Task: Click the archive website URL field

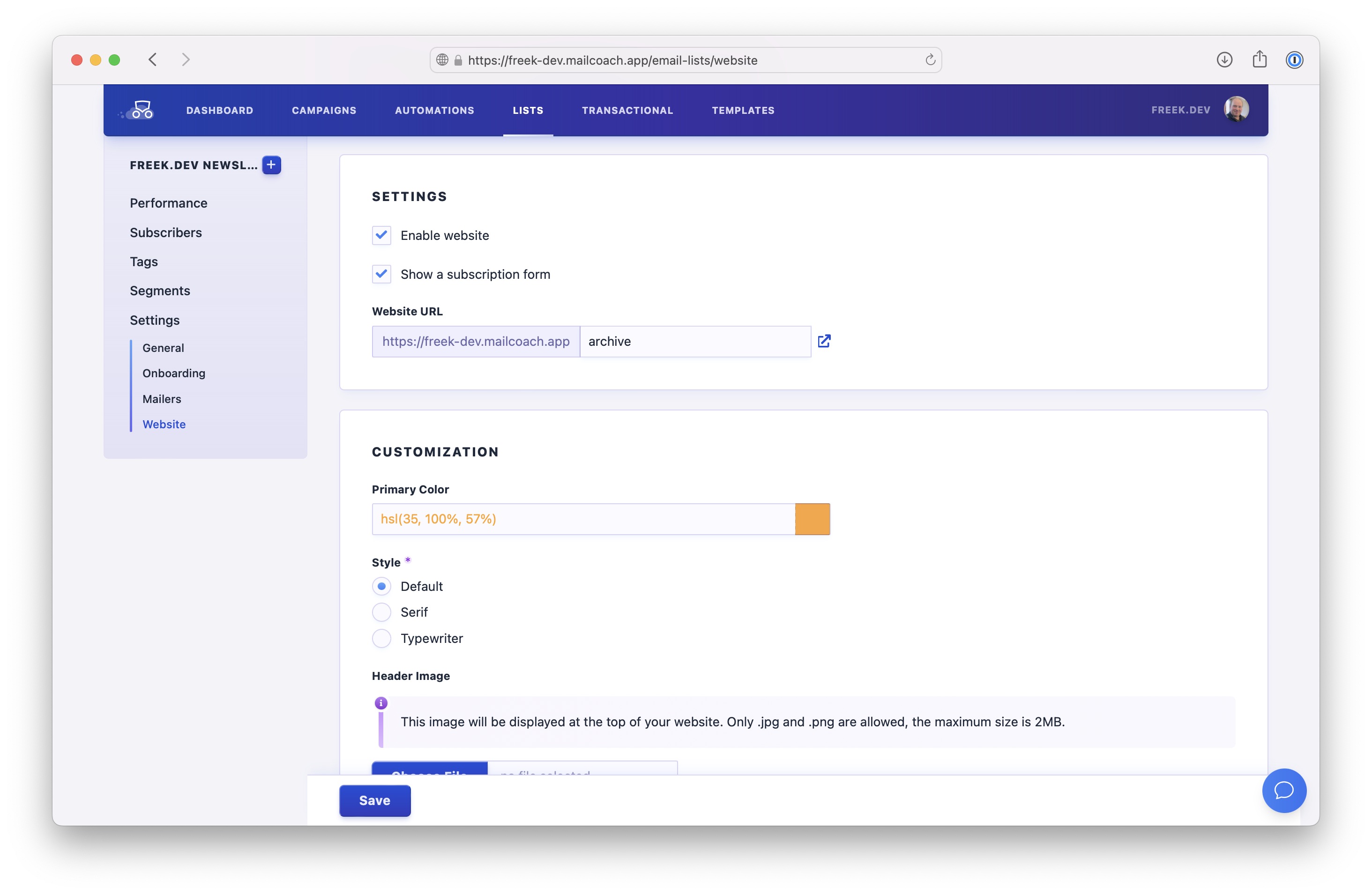Action: (x=695, y=341)
